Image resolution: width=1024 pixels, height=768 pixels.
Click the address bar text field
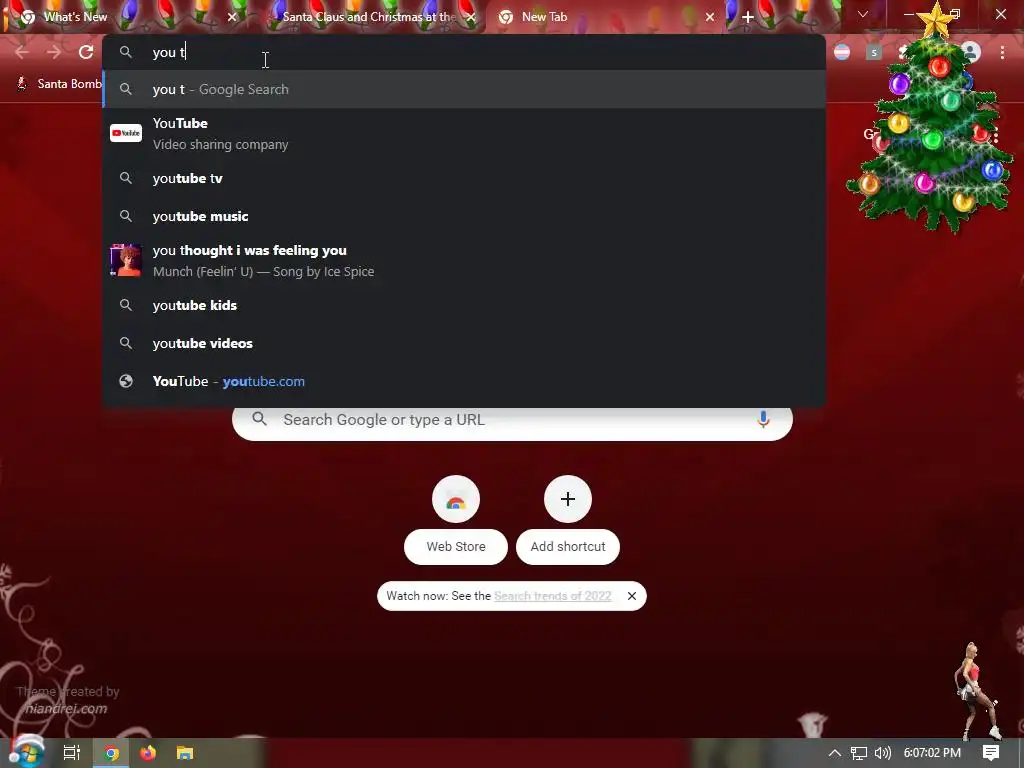[x=464, y=52]
